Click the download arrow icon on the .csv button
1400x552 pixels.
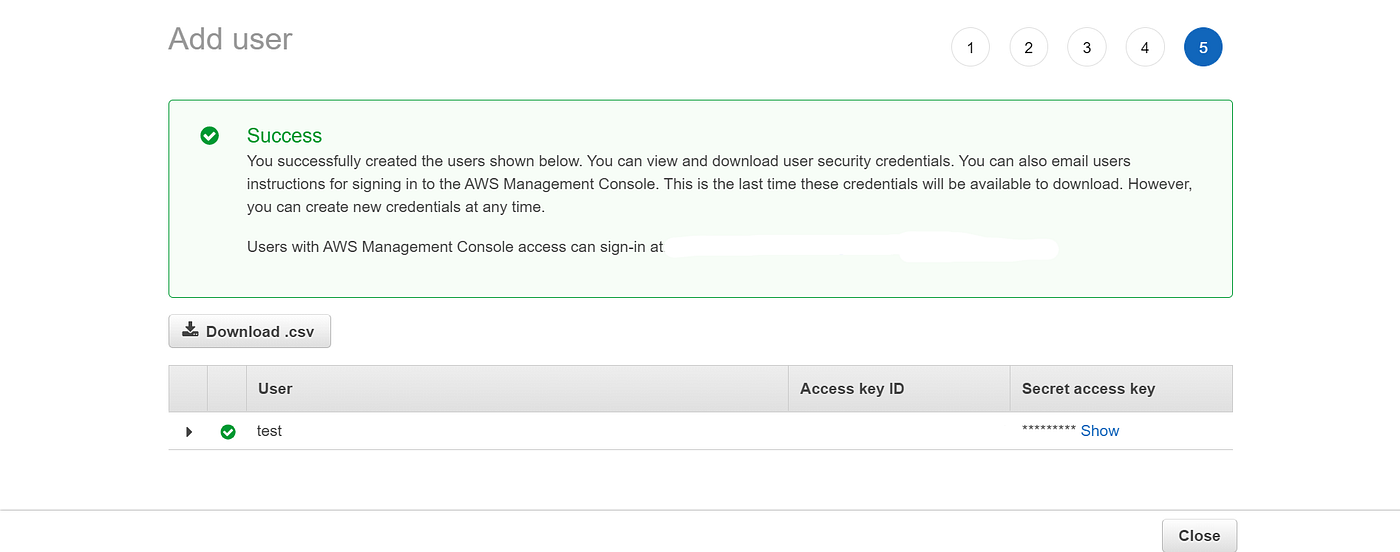pos(190,330)
